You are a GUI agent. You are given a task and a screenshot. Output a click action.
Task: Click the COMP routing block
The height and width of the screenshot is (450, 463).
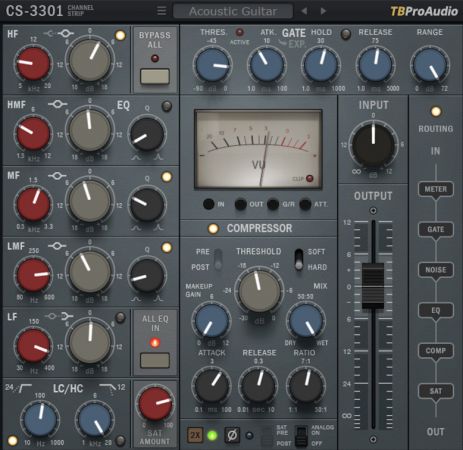click(436, 351)
